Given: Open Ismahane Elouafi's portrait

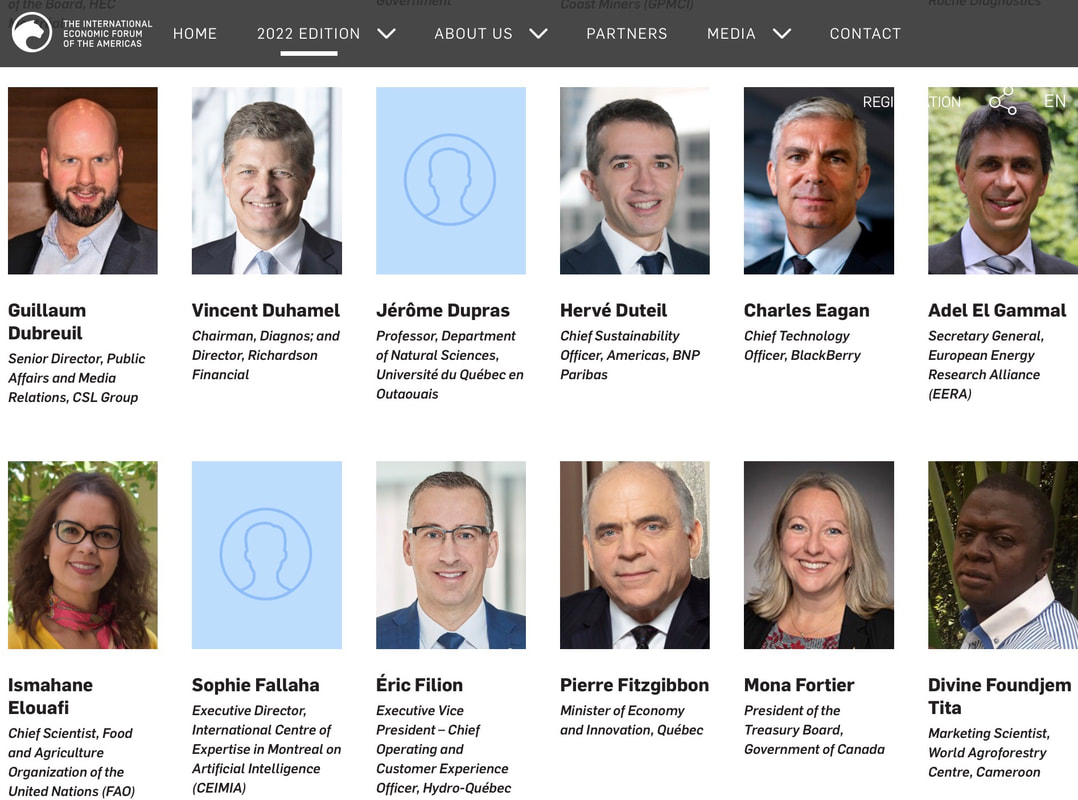Looking at the screenshot, I should tap(83, 554).
